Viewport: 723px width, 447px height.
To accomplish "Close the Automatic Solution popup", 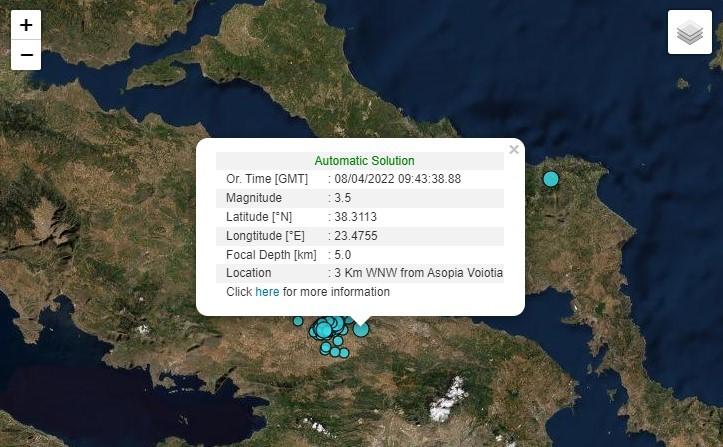I will [x=514, y=149].
